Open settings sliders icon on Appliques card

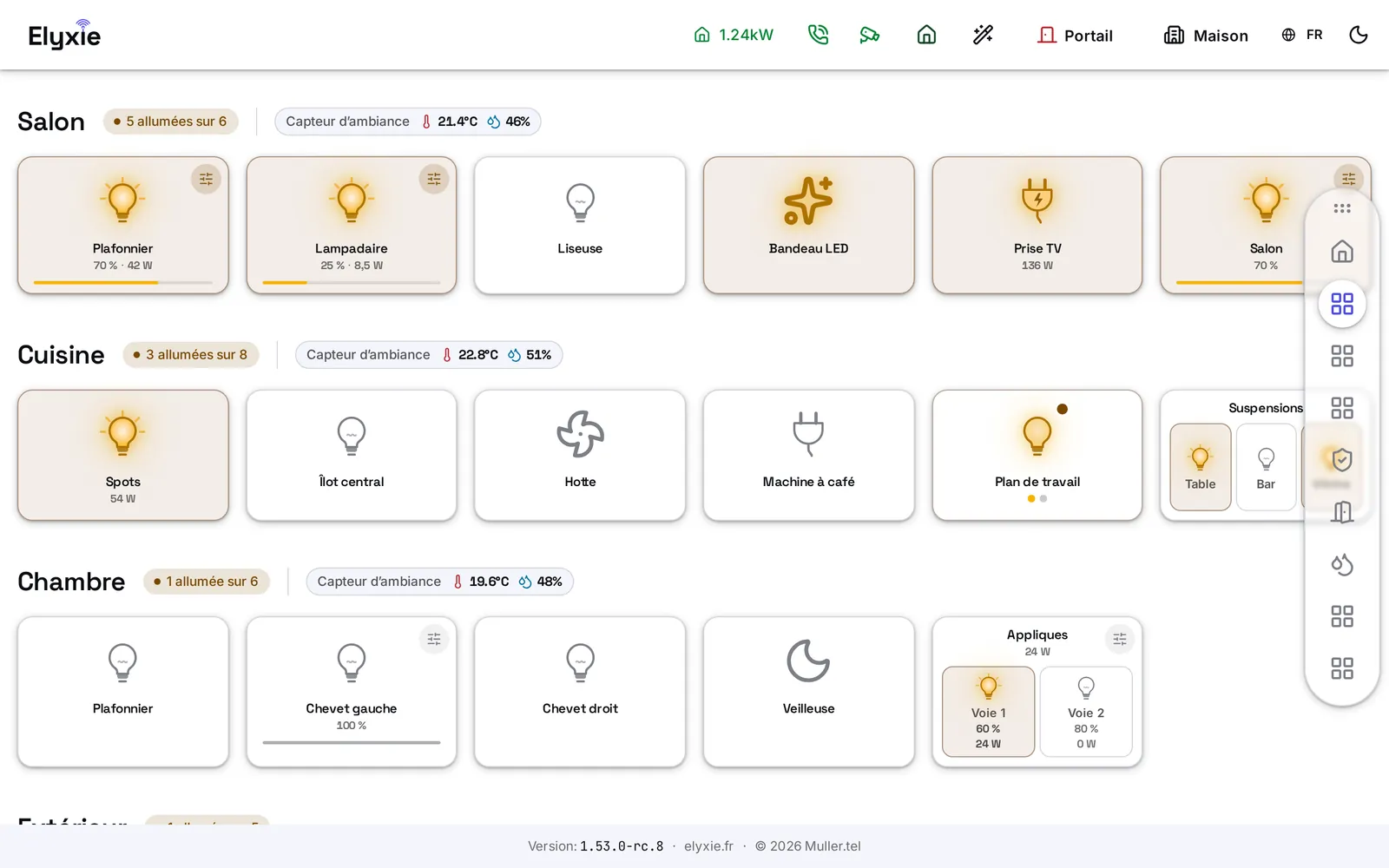(1120, 639)
